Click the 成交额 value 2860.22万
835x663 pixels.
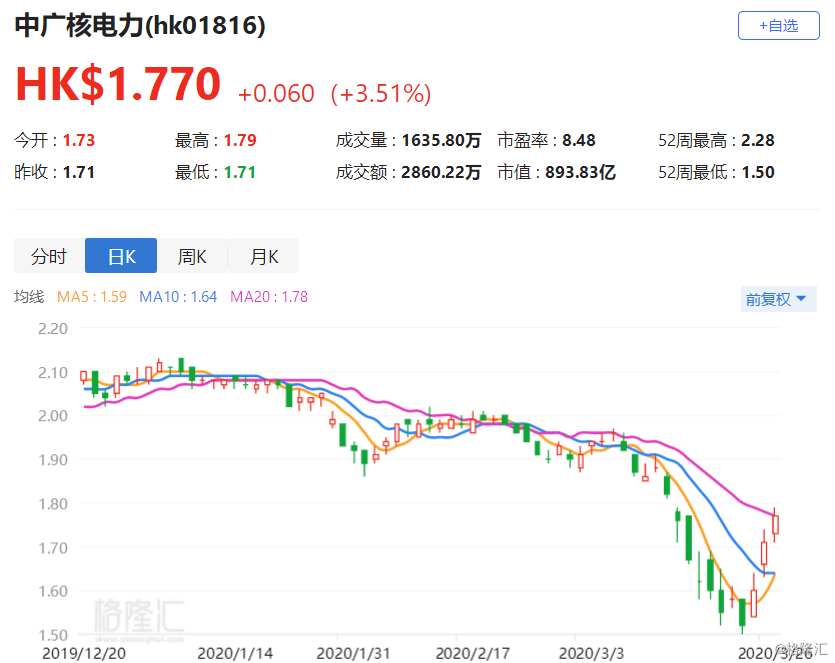441,172
